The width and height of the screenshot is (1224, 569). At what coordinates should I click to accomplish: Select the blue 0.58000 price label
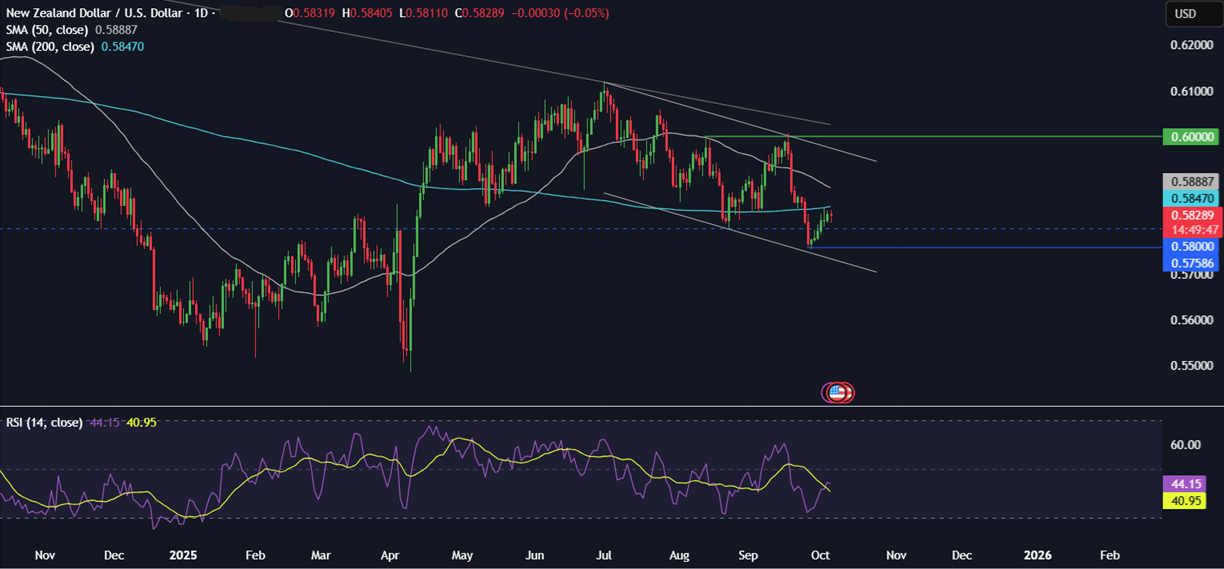[1191, 246]
